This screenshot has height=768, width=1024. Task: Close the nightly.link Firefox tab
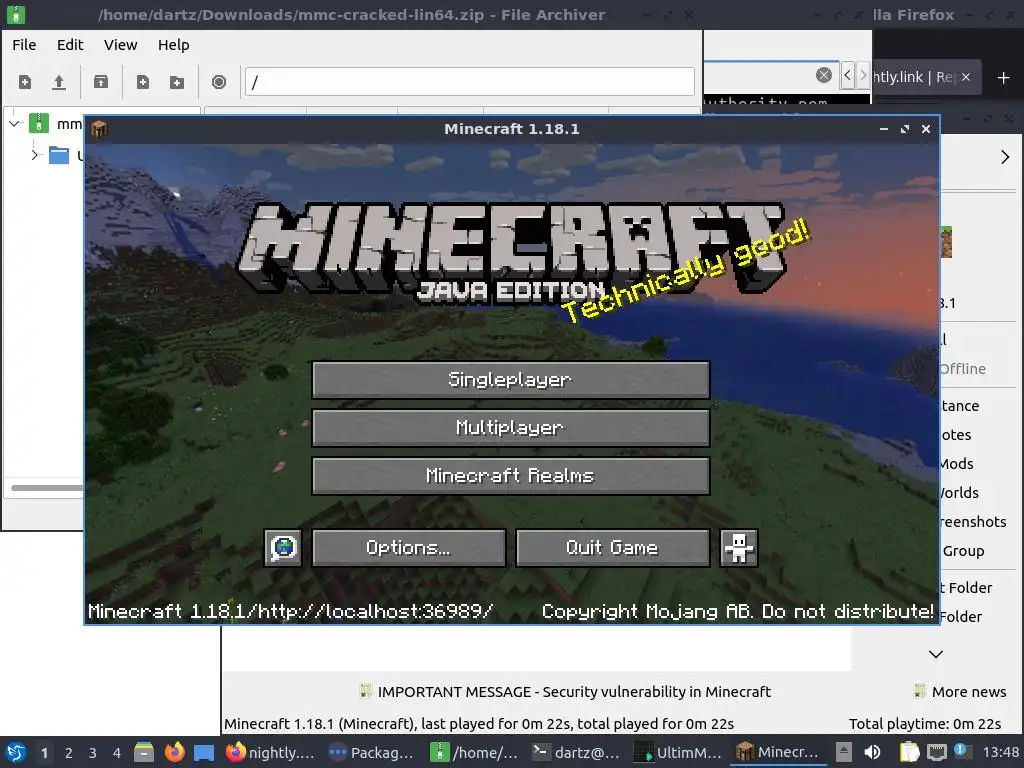tap(966, 77)
